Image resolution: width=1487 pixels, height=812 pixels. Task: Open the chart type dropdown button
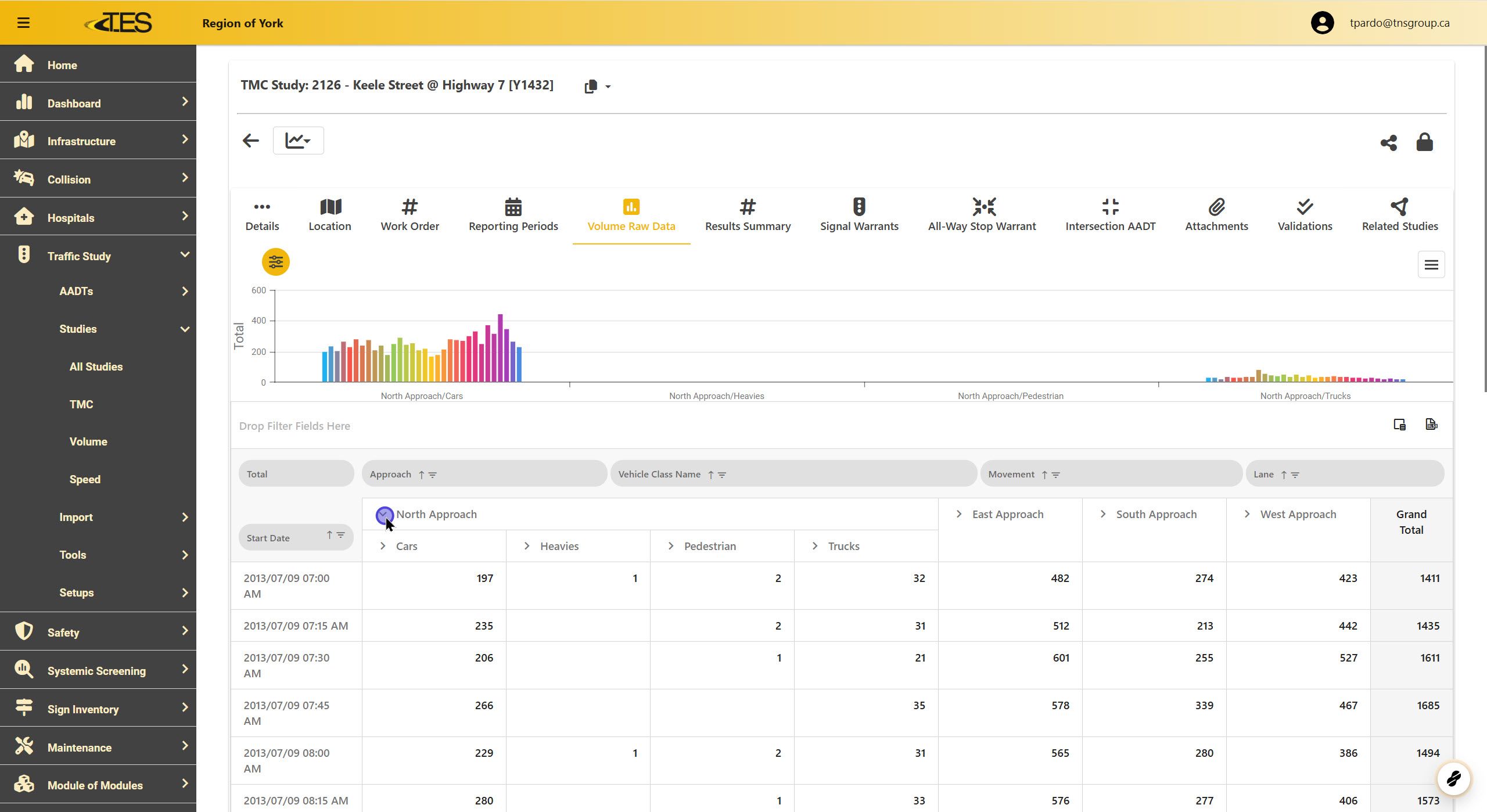[298, 141]
